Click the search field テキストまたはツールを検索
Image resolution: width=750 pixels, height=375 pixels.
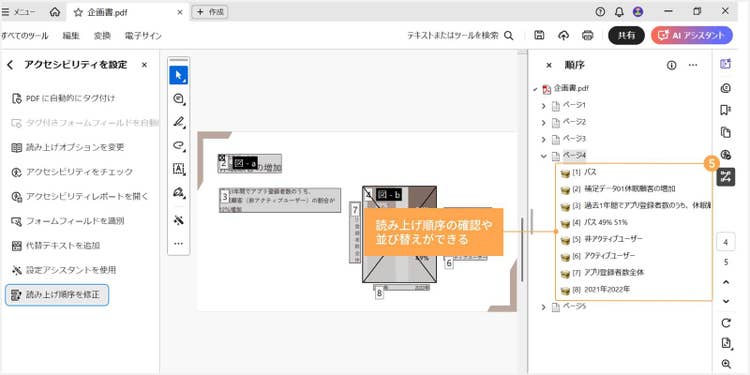pyautogui.click(x=460, y=35)
